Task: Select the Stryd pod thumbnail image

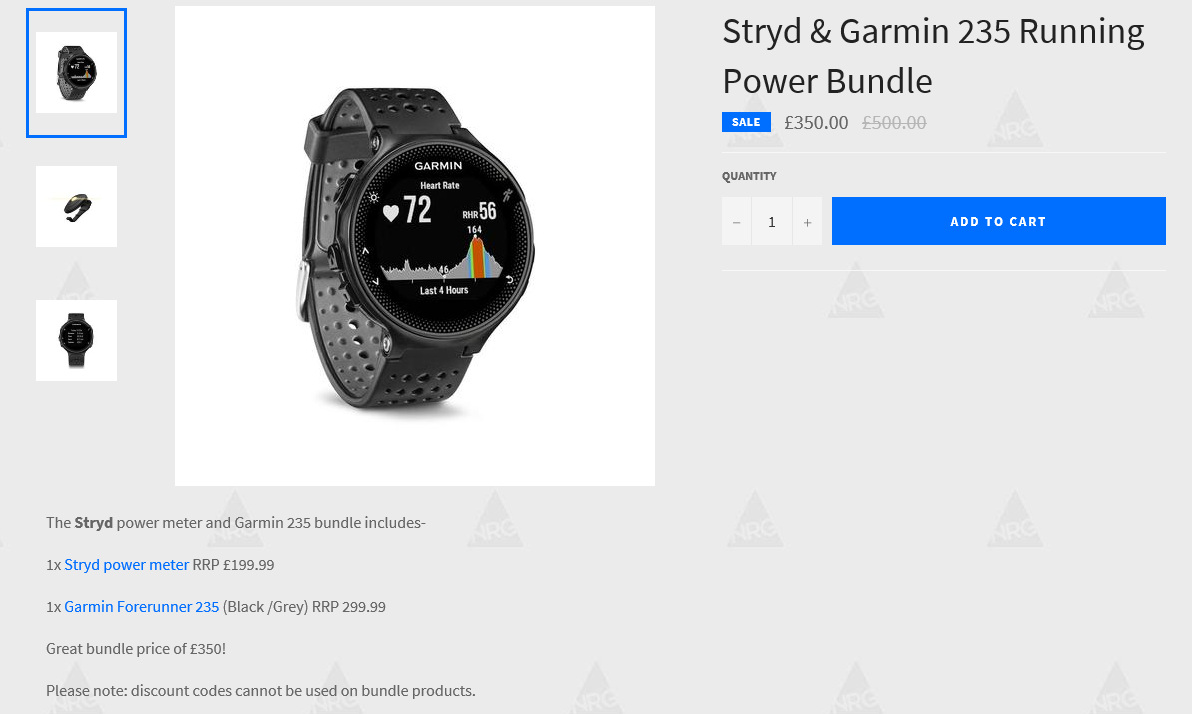Action: coord(77,206)
